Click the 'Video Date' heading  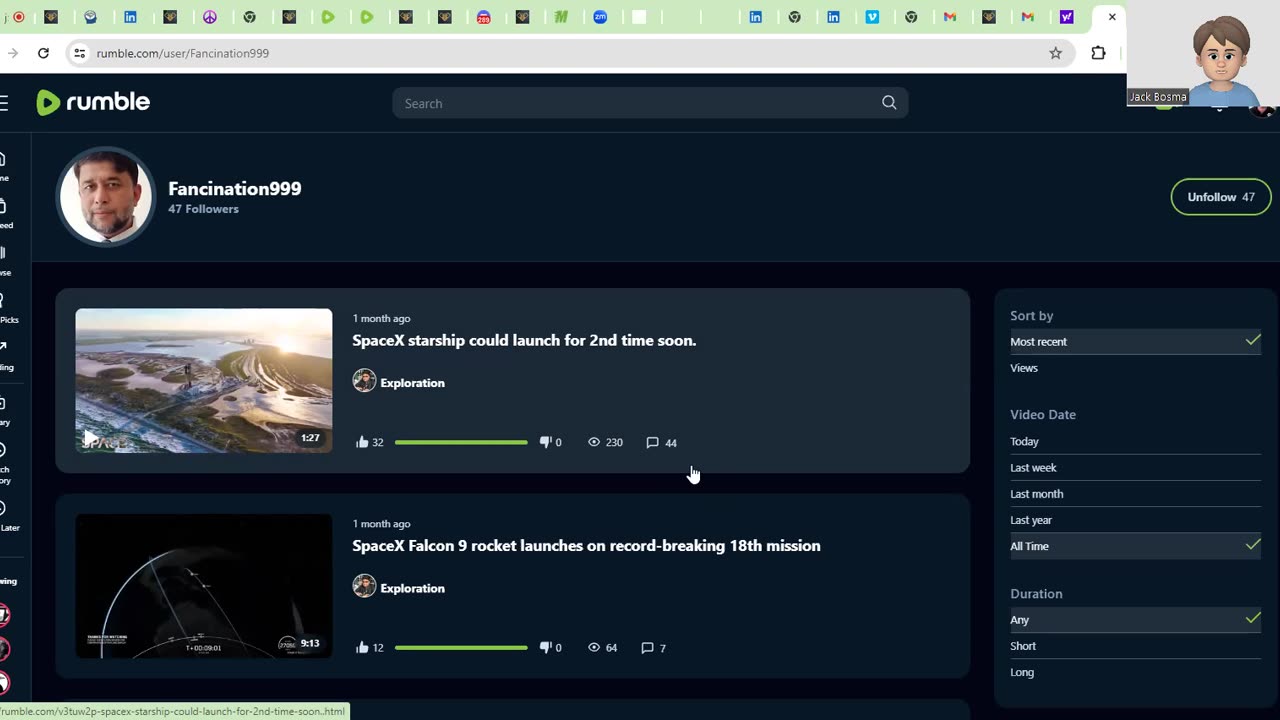pos(1043,414)
